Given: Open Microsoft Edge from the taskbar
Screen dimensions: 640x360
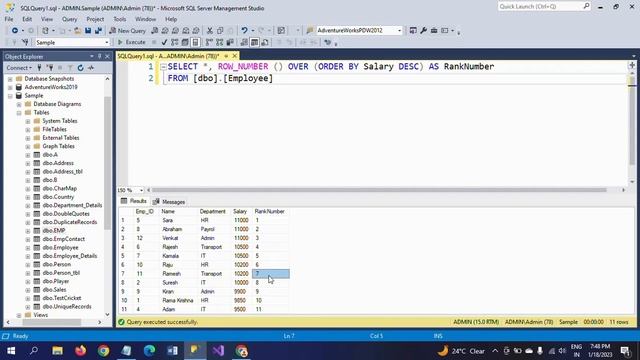Looking at the screenshot, I should coord(149,351).
